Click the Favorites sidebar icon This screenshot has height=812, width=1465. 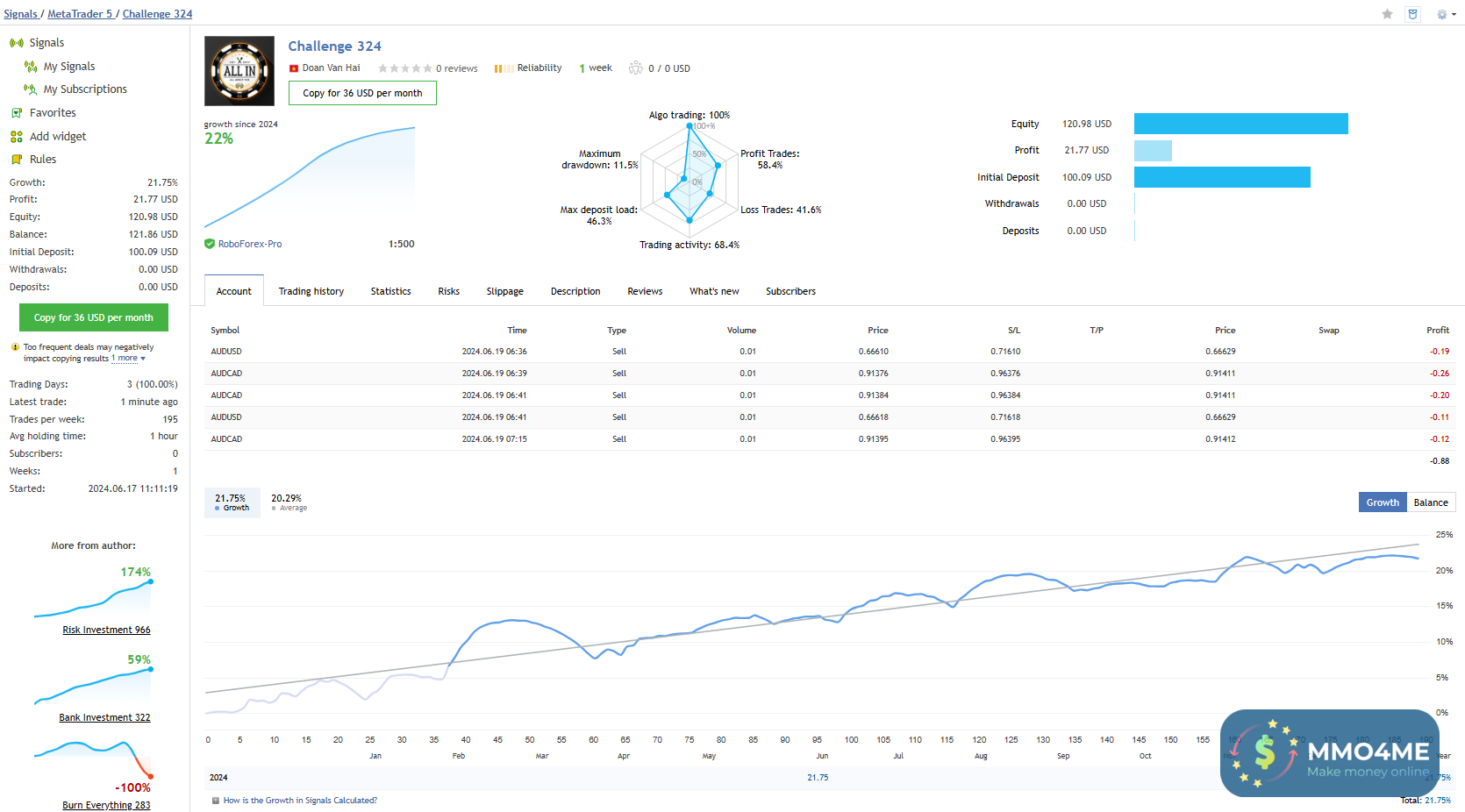click(x=17, y=113)
